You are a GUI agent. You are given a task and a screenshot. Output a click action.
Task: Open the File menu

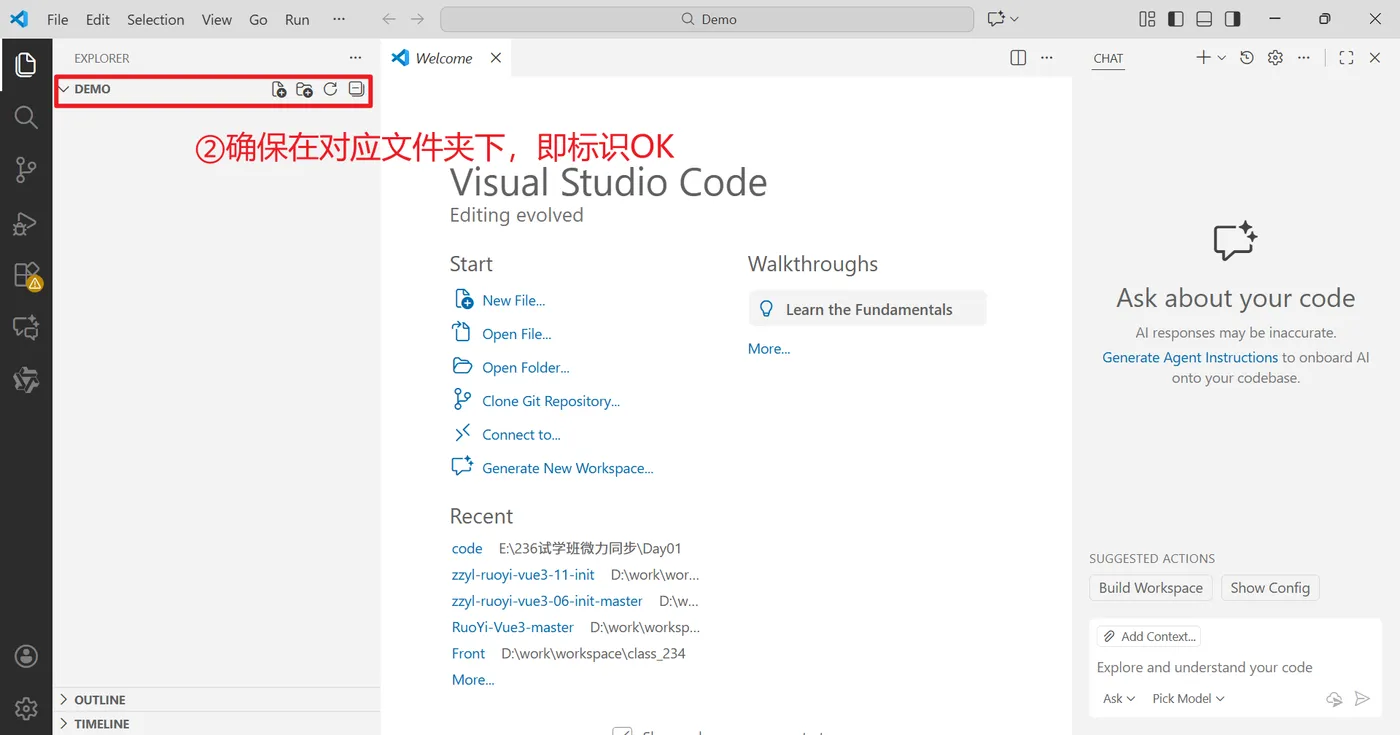pyautogui.click(x=58, y=19)
